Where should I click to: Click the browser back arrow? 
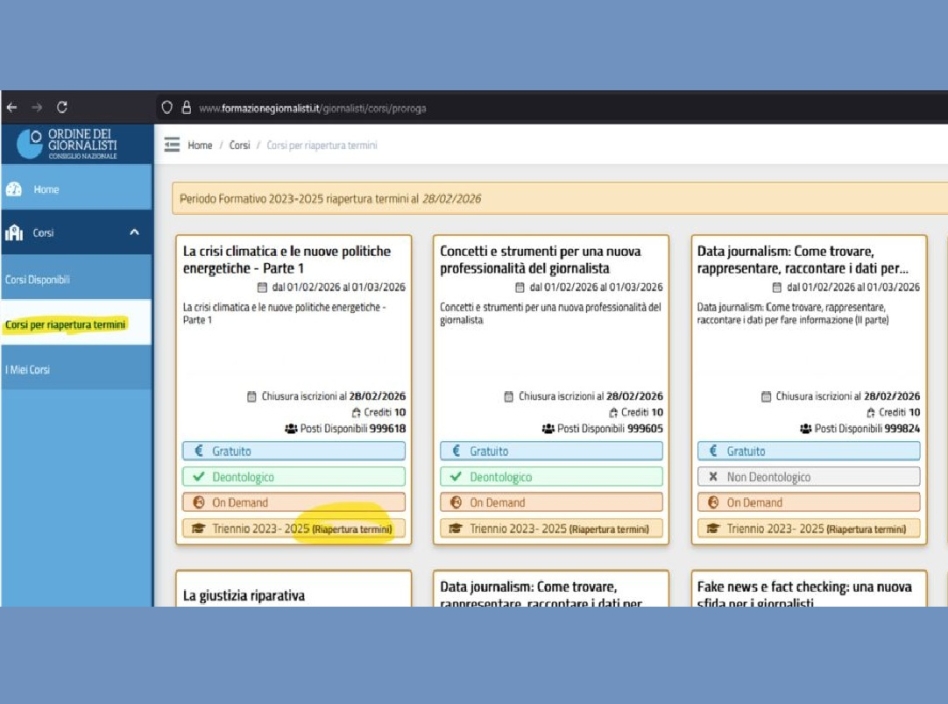pos(11,107)
